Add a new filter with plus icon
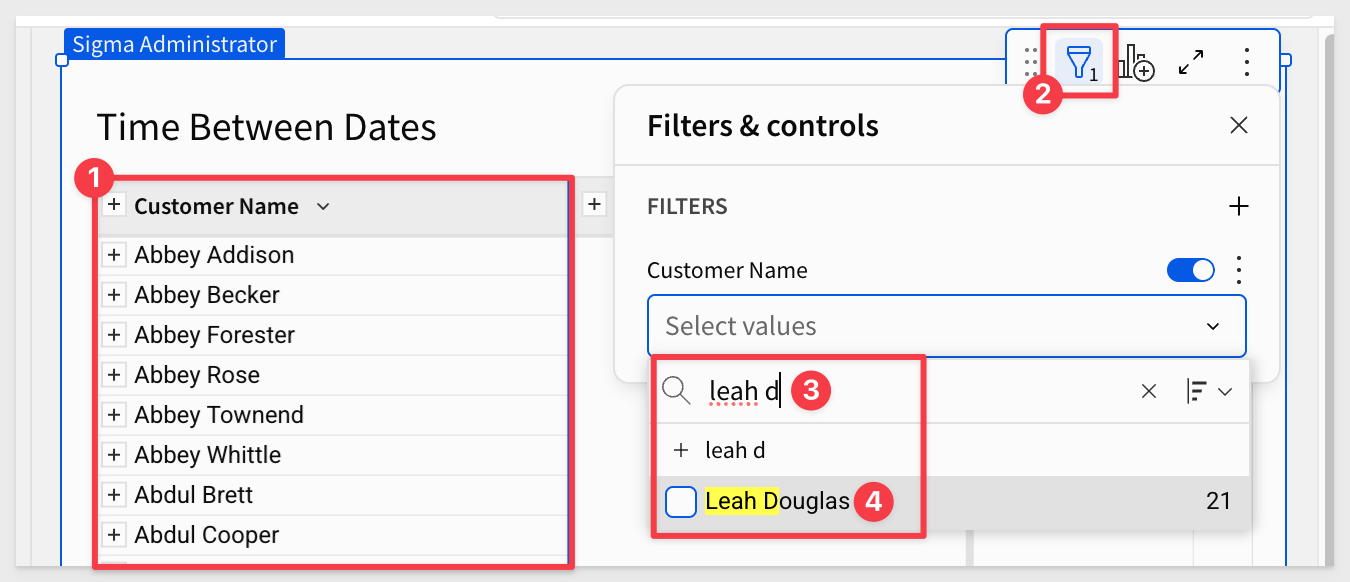 pos(1238,207)
